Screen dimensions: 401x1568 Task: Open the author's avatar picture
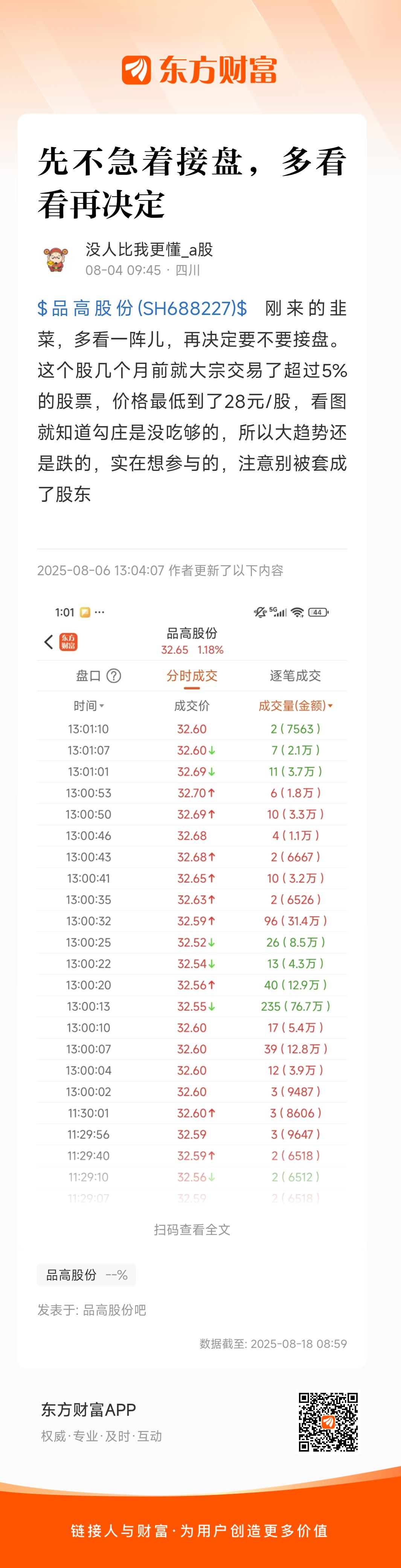point(56,259)
